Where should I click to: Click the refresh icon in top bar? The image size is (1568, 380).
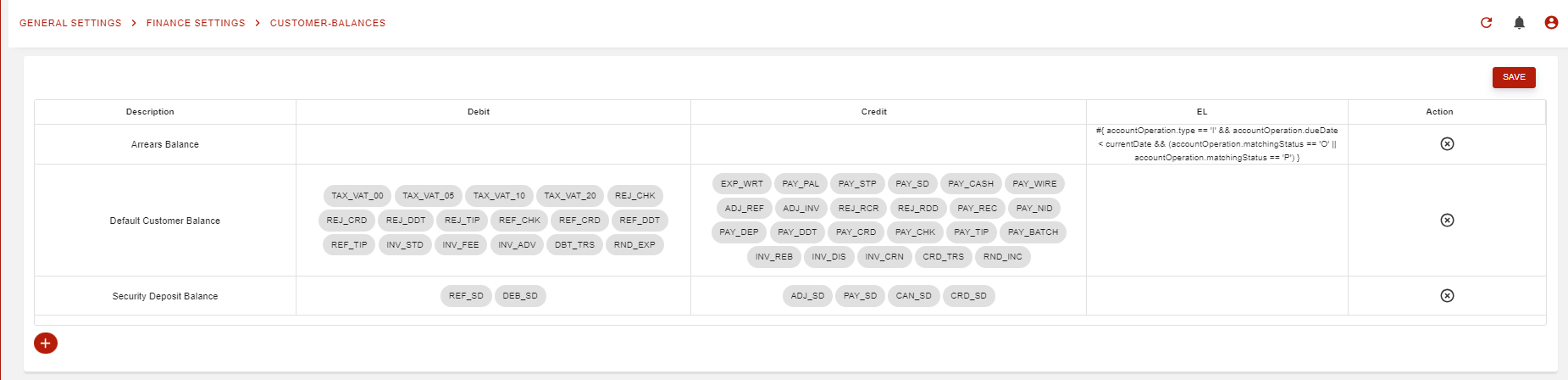[1486, 23]
